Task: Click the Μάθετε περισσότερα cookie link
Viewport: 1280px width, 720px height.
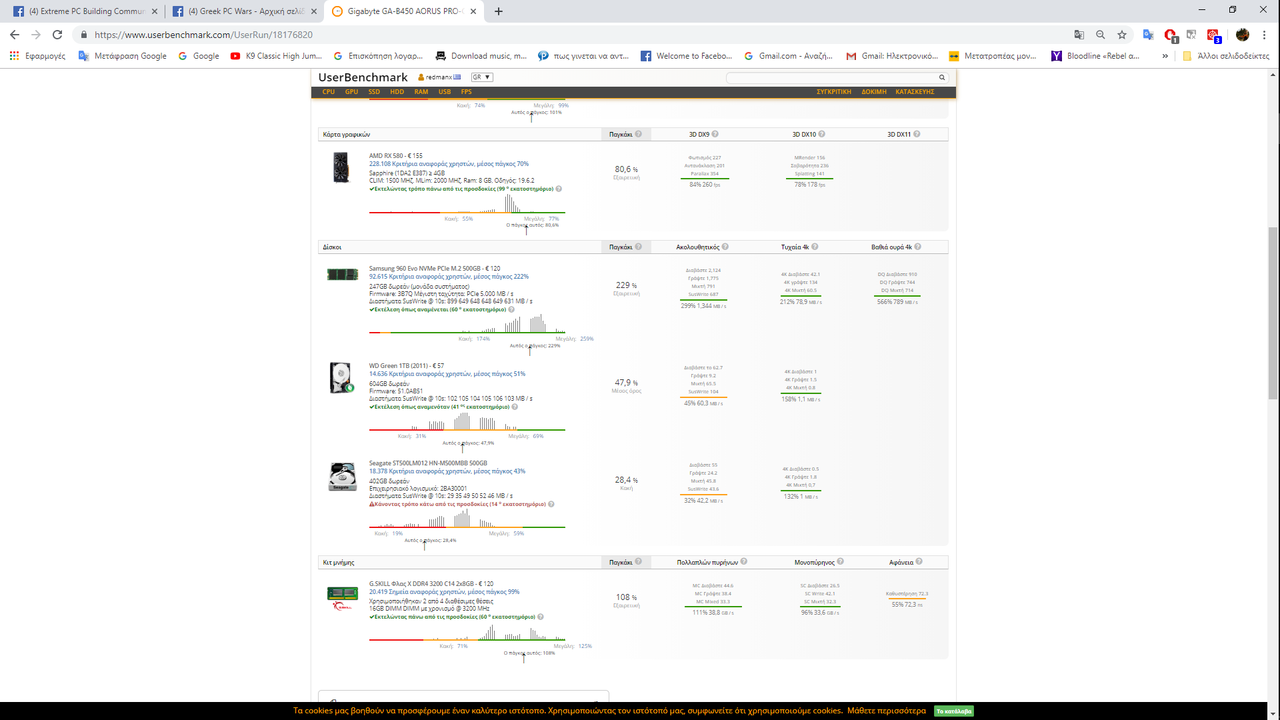Action: click(x=886, y=711)
